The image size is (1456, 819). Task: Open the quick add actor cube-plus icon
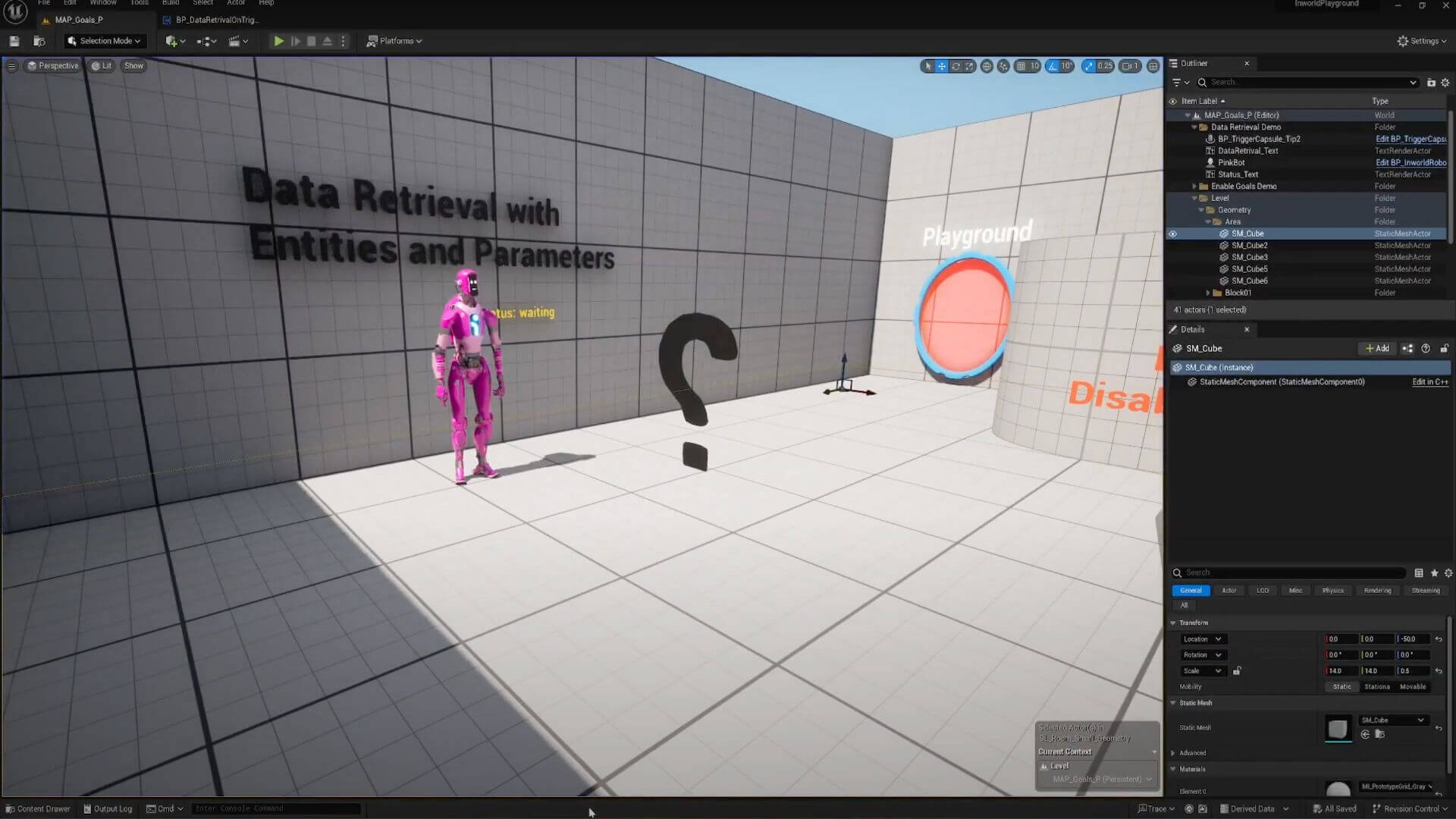(174, 41)
